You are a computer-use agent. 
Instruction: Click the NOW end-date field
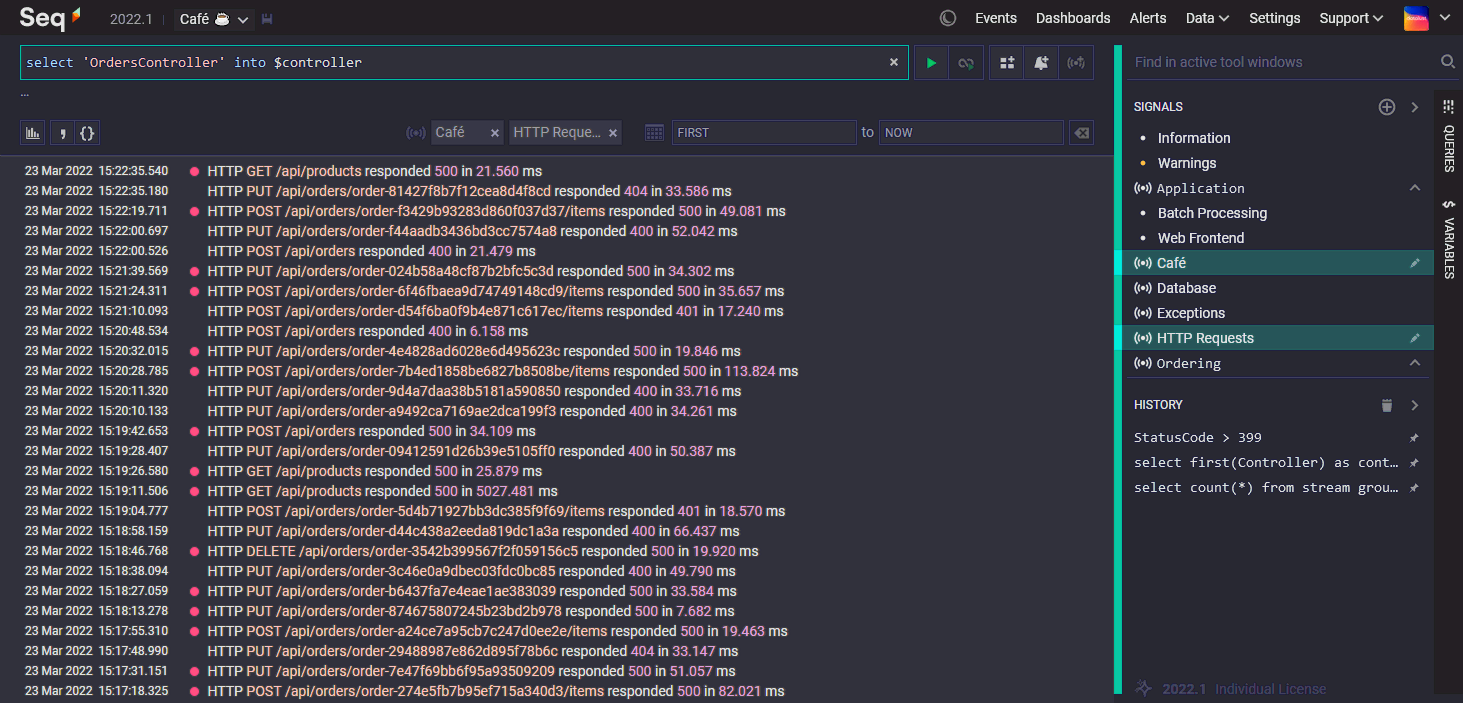coord(970,132)
